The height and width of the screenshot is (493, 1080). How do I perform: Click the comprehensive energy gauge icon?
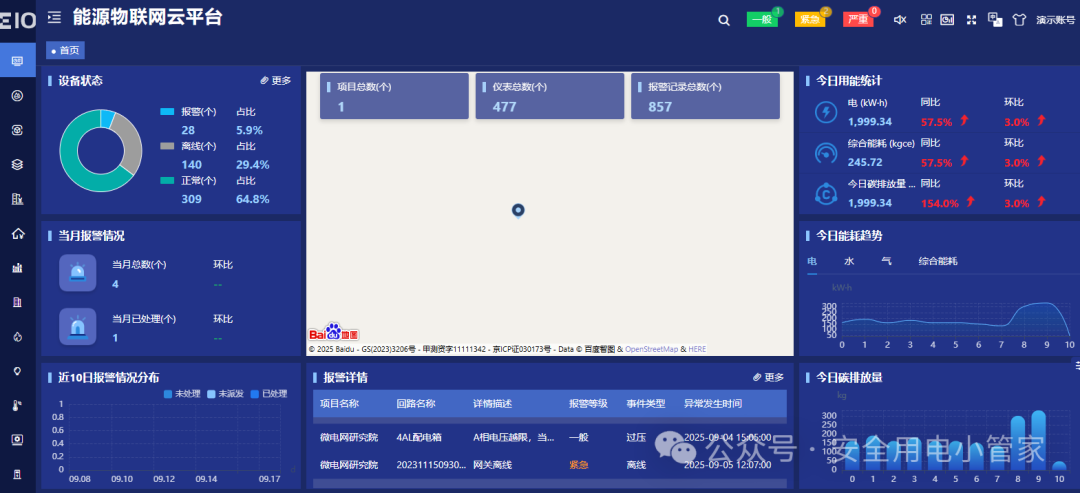[x=825, y=153]
